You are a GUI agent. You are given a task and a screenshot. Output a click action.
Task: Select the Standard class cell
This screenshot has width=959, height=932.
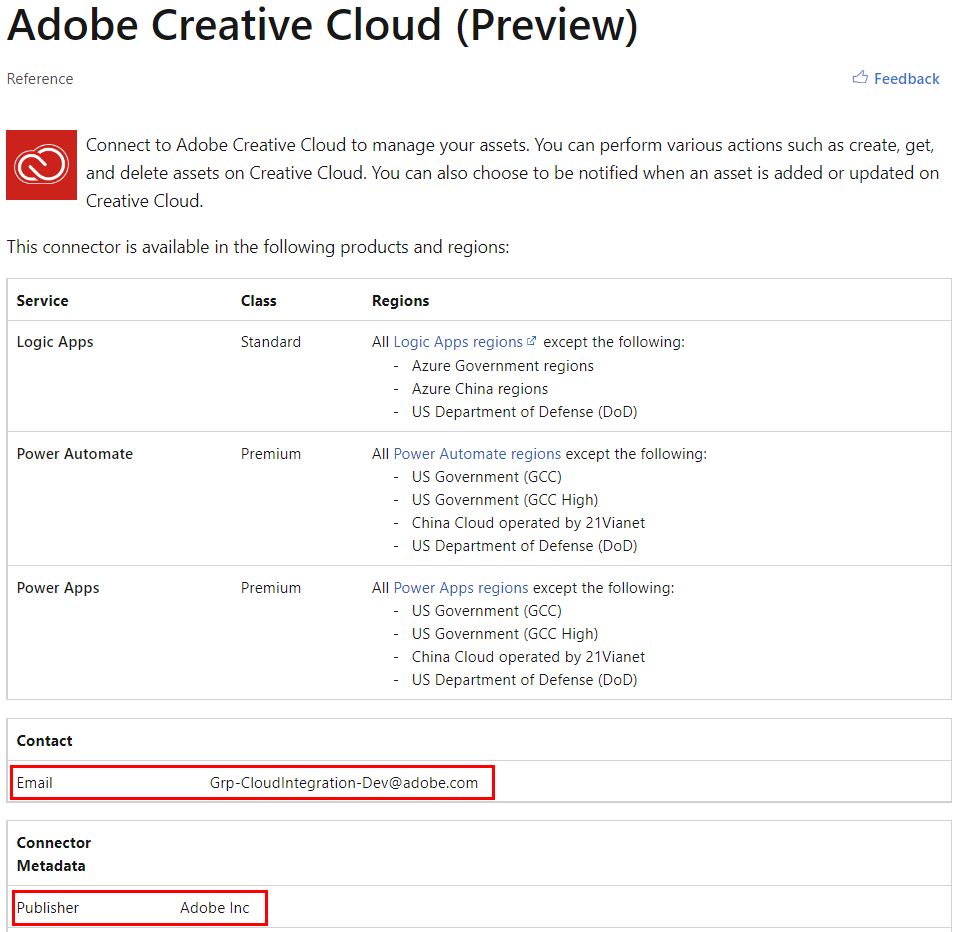270,342
